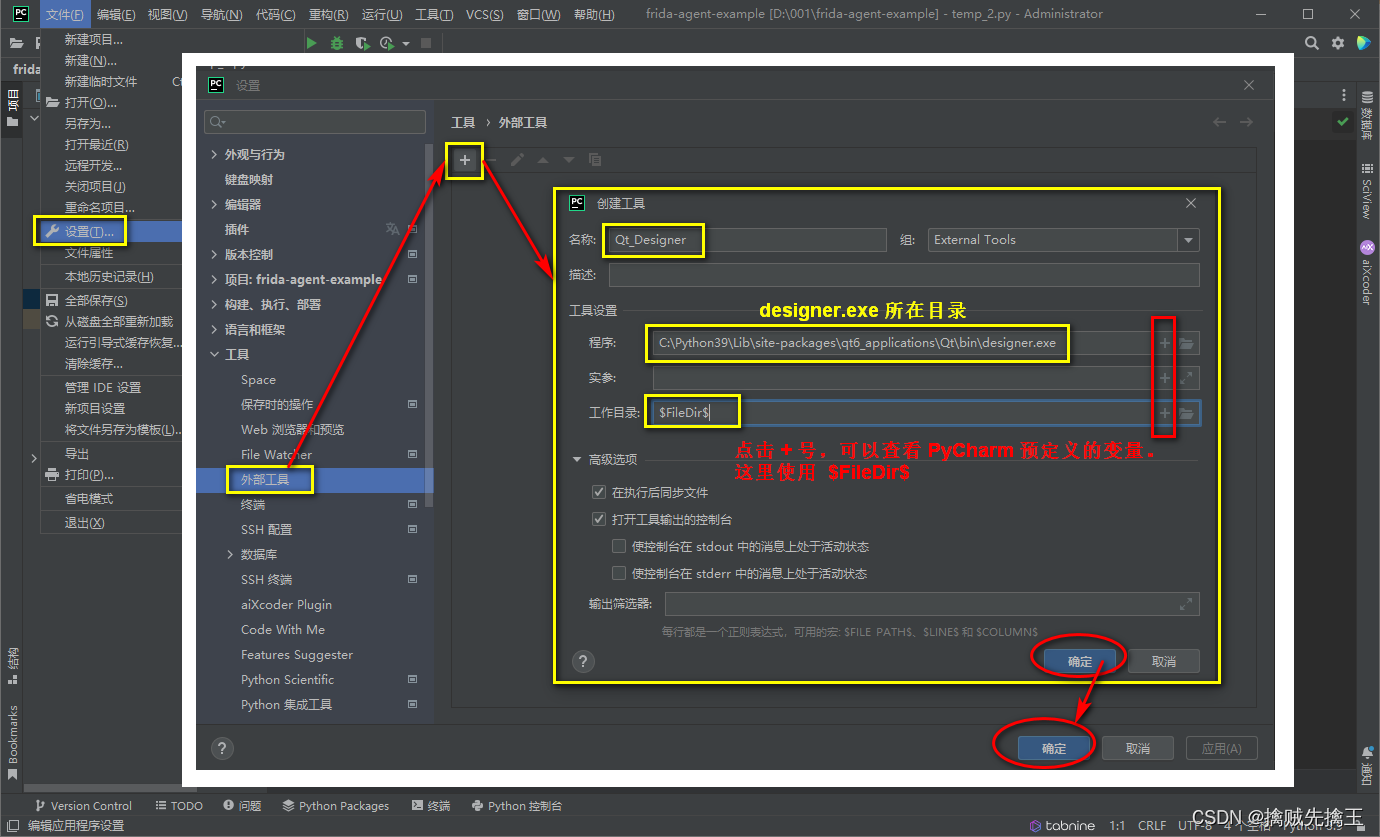1380x837 pixels.
Task: Toggle 打开工具输出的控制台 checkbox
Action: (x=599, y=519)
